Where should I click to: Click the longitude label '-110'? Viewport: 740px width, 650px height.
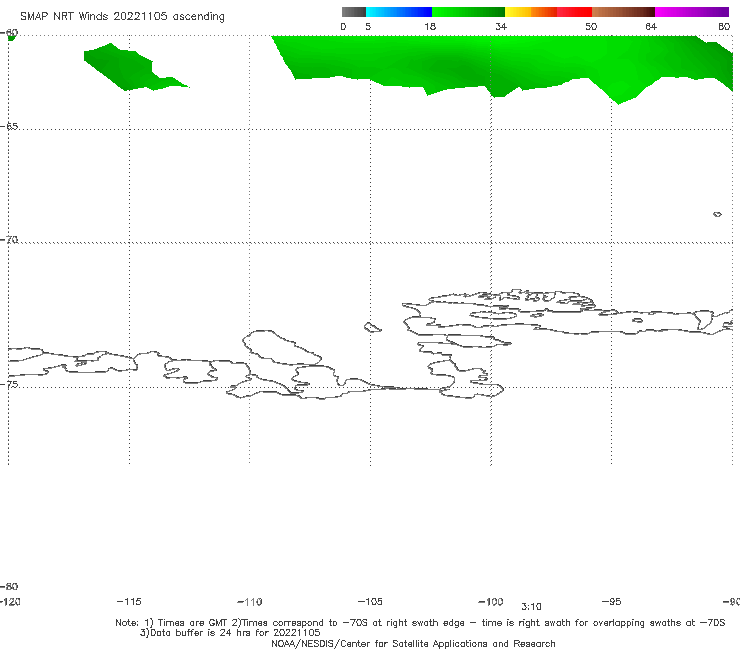(x=250, y=602)
